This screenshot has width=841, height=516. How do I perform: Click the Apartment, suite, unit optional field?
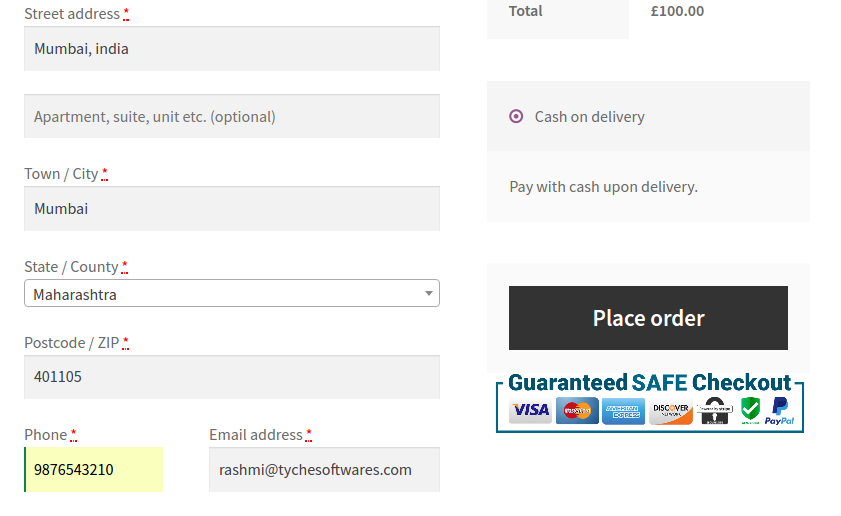pyautogui.click(x=232, y=116)
